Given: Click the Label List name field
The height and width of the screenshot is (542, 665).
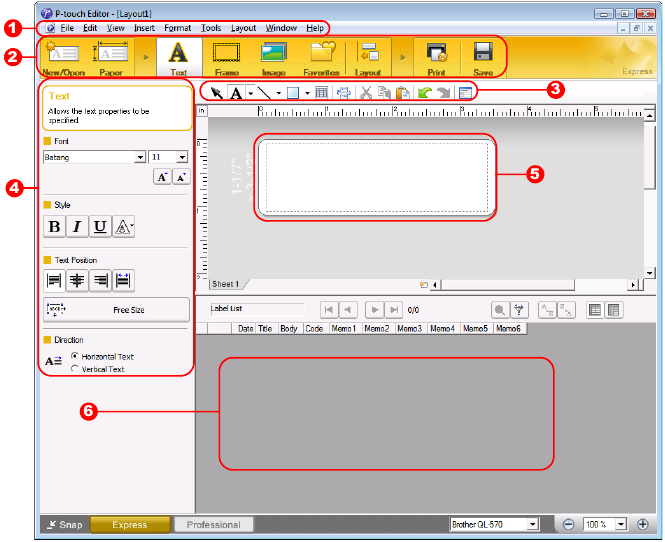Looking at the screenshot, I should pyautogui.click(x=257, y=309).
